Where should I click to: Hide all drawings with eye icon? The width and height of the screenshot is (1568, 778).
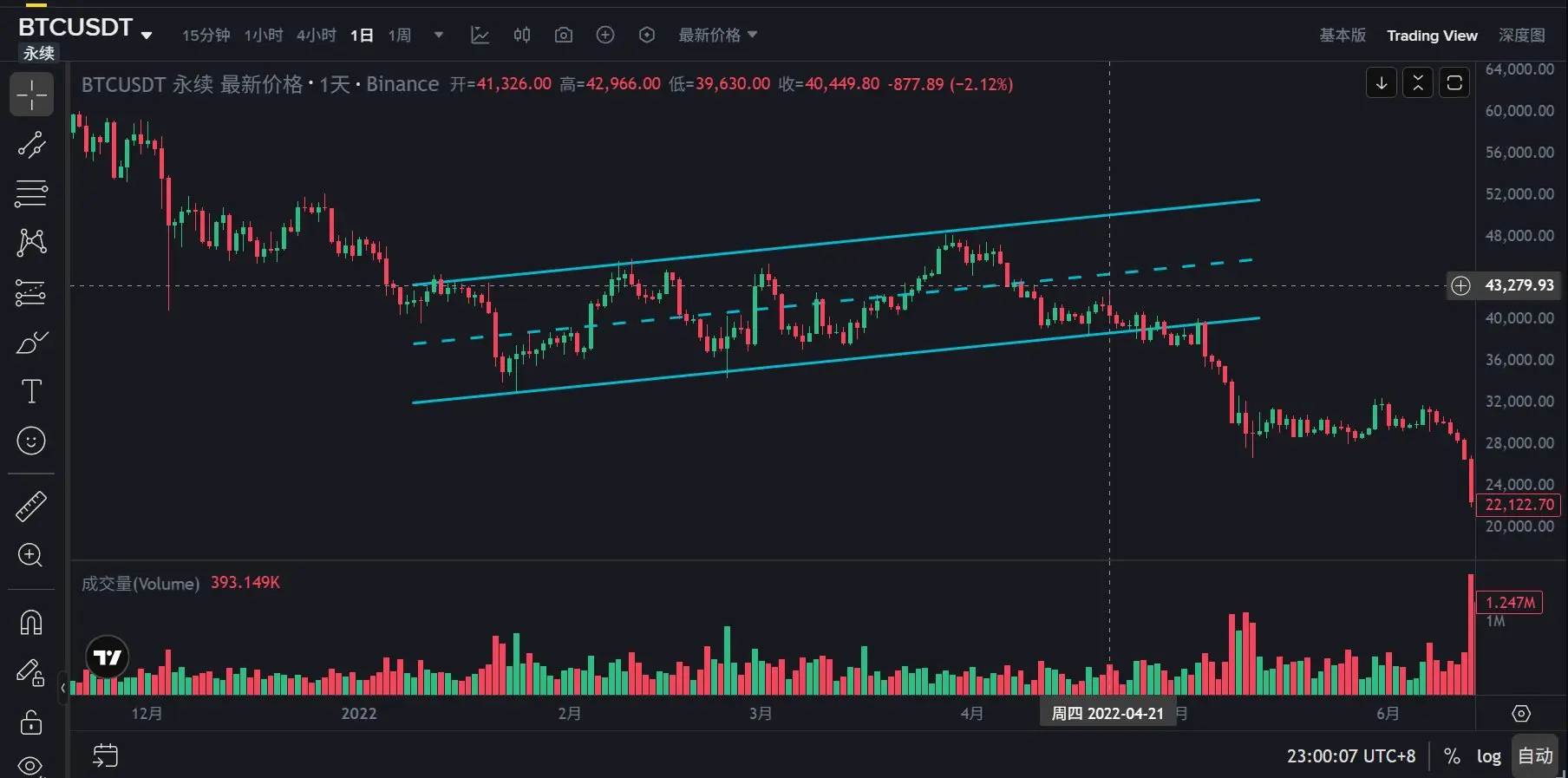tap(31, 766)
